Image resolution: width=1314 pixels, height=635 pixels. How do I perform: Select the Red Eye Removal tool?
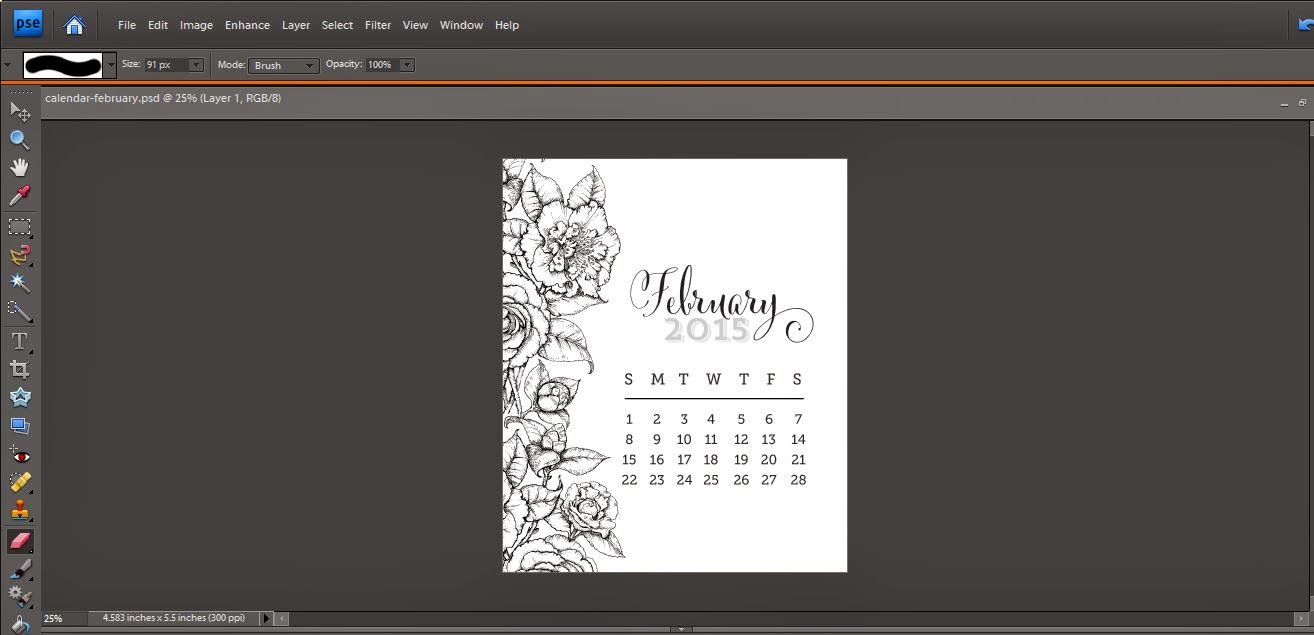coord(20,455)
